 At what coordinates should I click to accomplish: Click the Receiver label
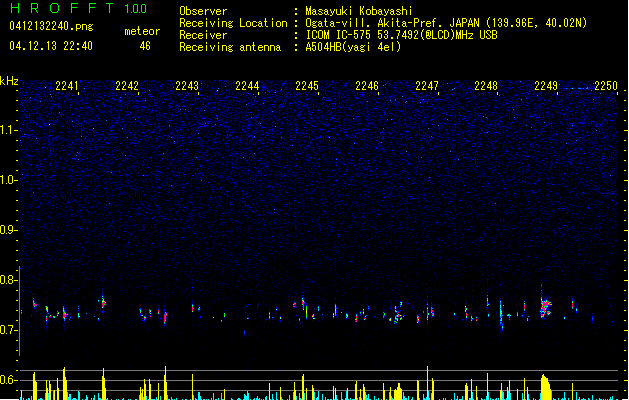tap(203, 35)
